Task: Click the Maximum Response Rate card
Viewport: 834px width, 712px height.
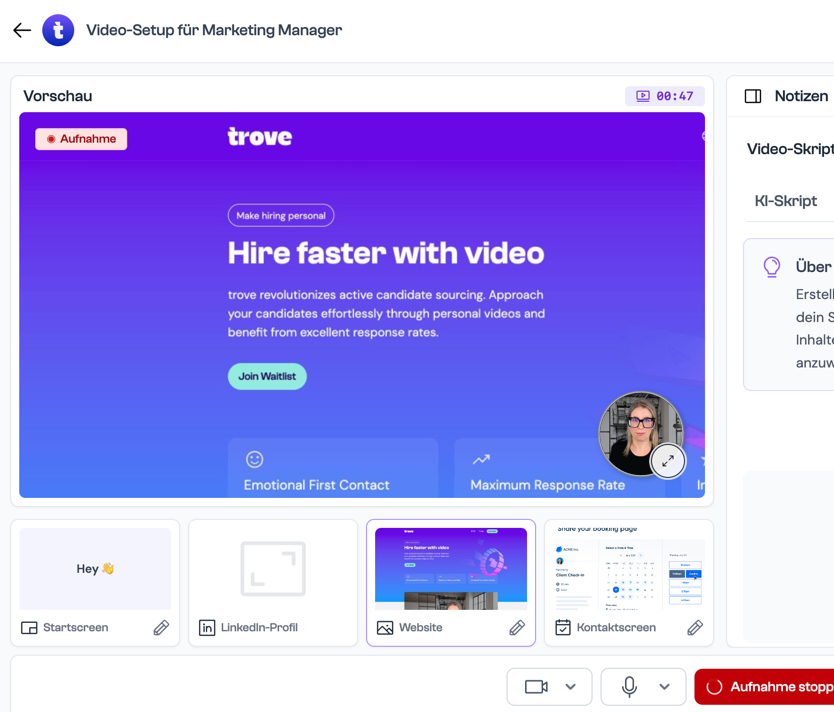Action: click(x=560, y=468)
